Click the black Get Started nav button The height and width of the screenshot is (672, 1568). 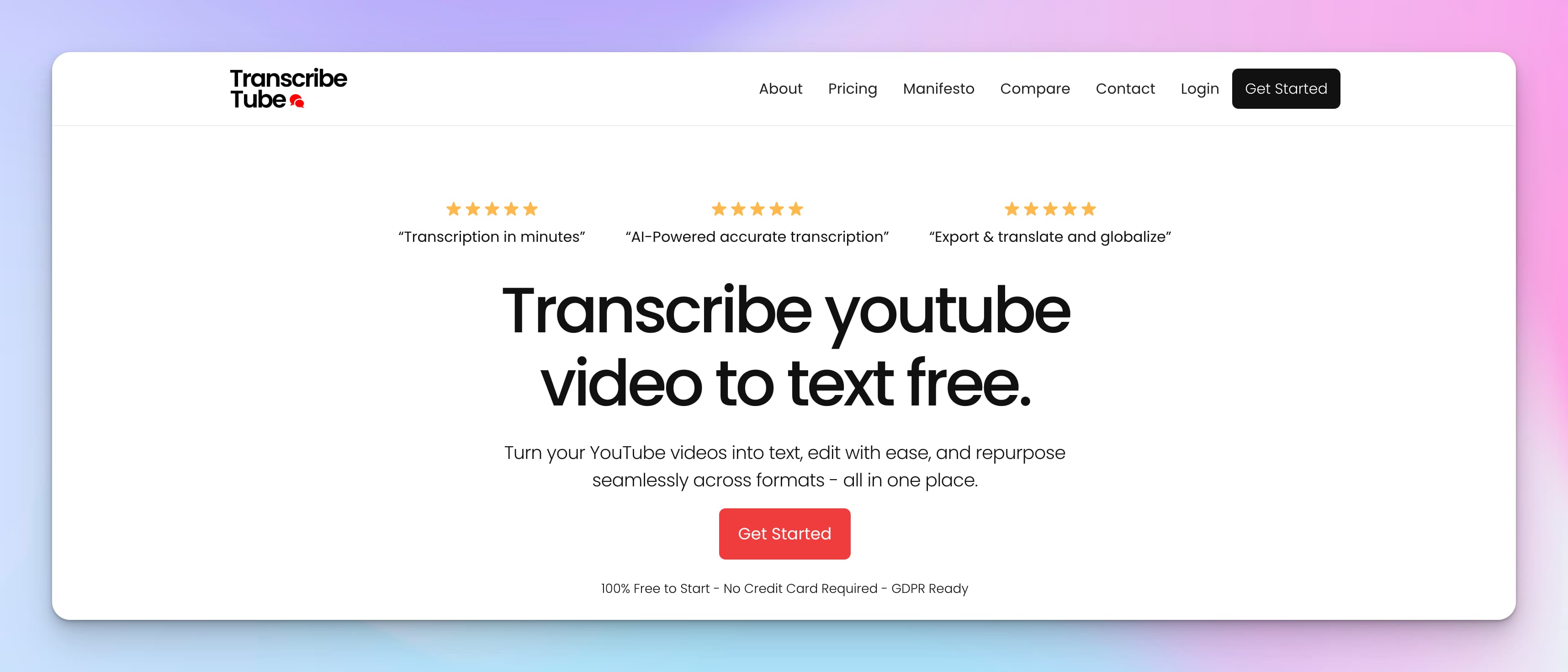click(1285, 88)
